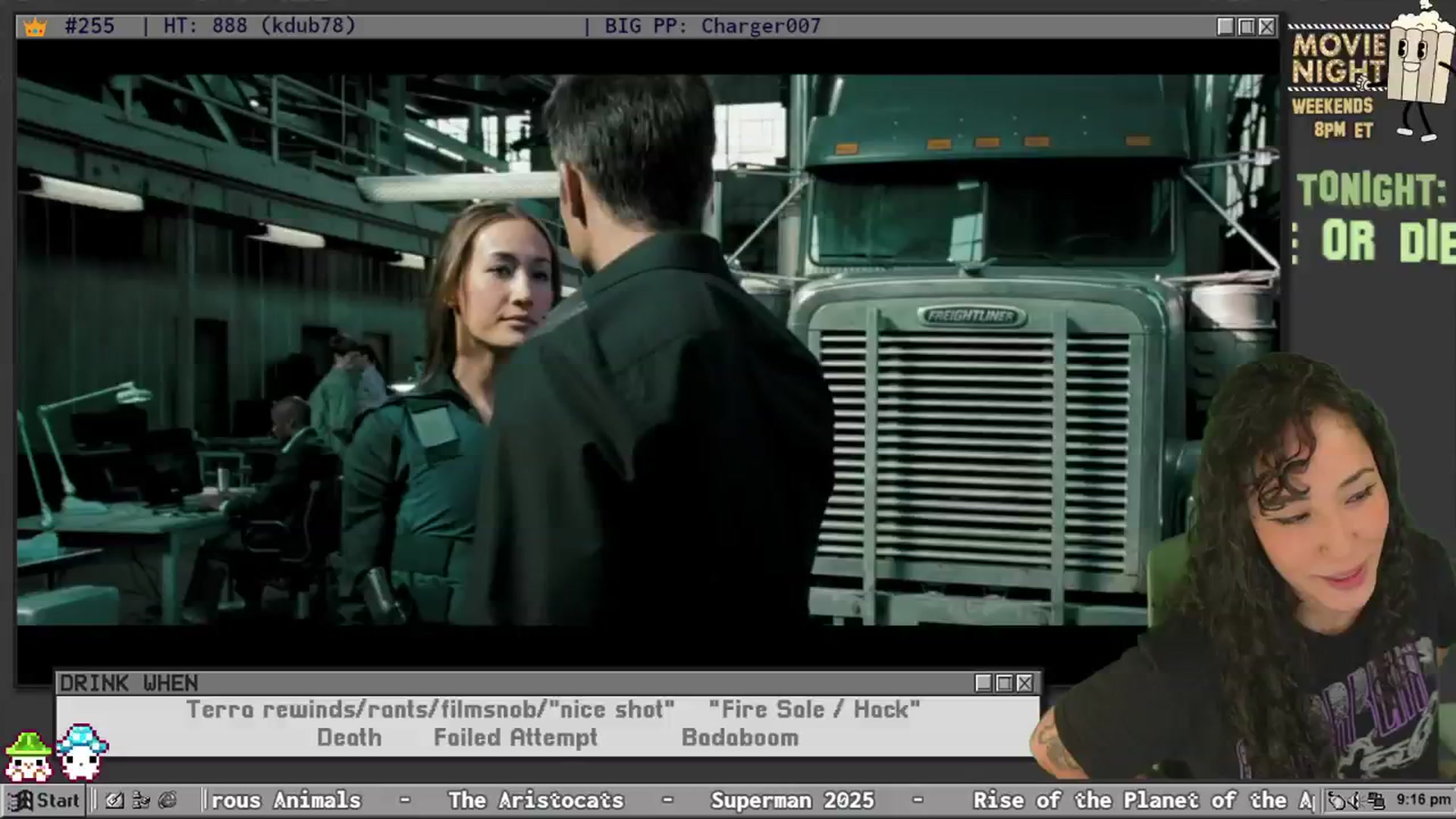Select the Terra rewinds/rants/filmsnob rule text
1456x819 pixels.
[x=430, y=710]
